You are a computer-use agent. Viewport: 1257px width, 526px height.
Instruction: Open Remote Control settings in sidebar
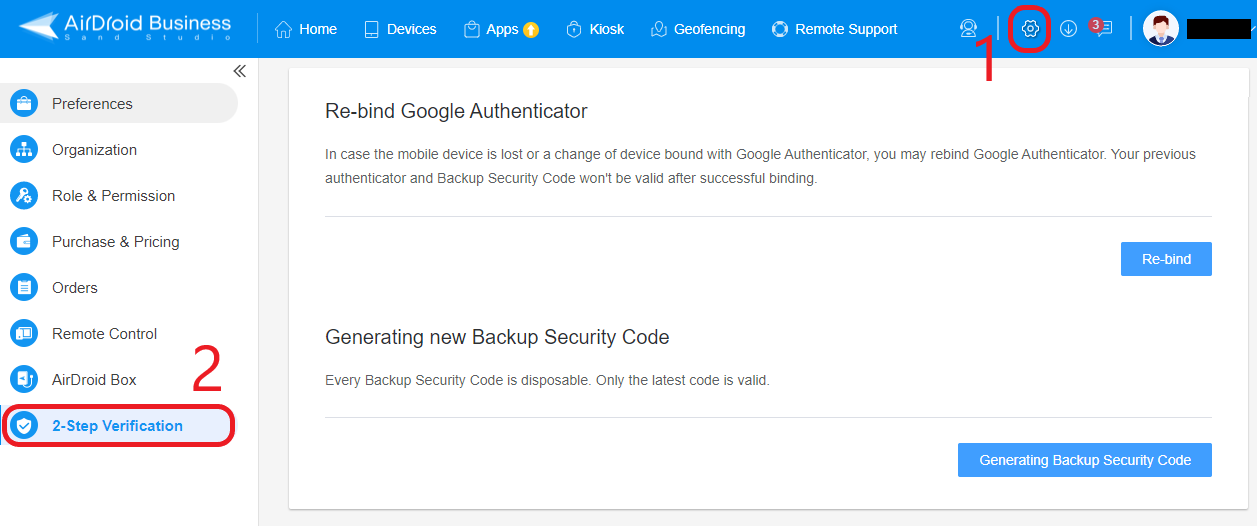click(104, 334)
